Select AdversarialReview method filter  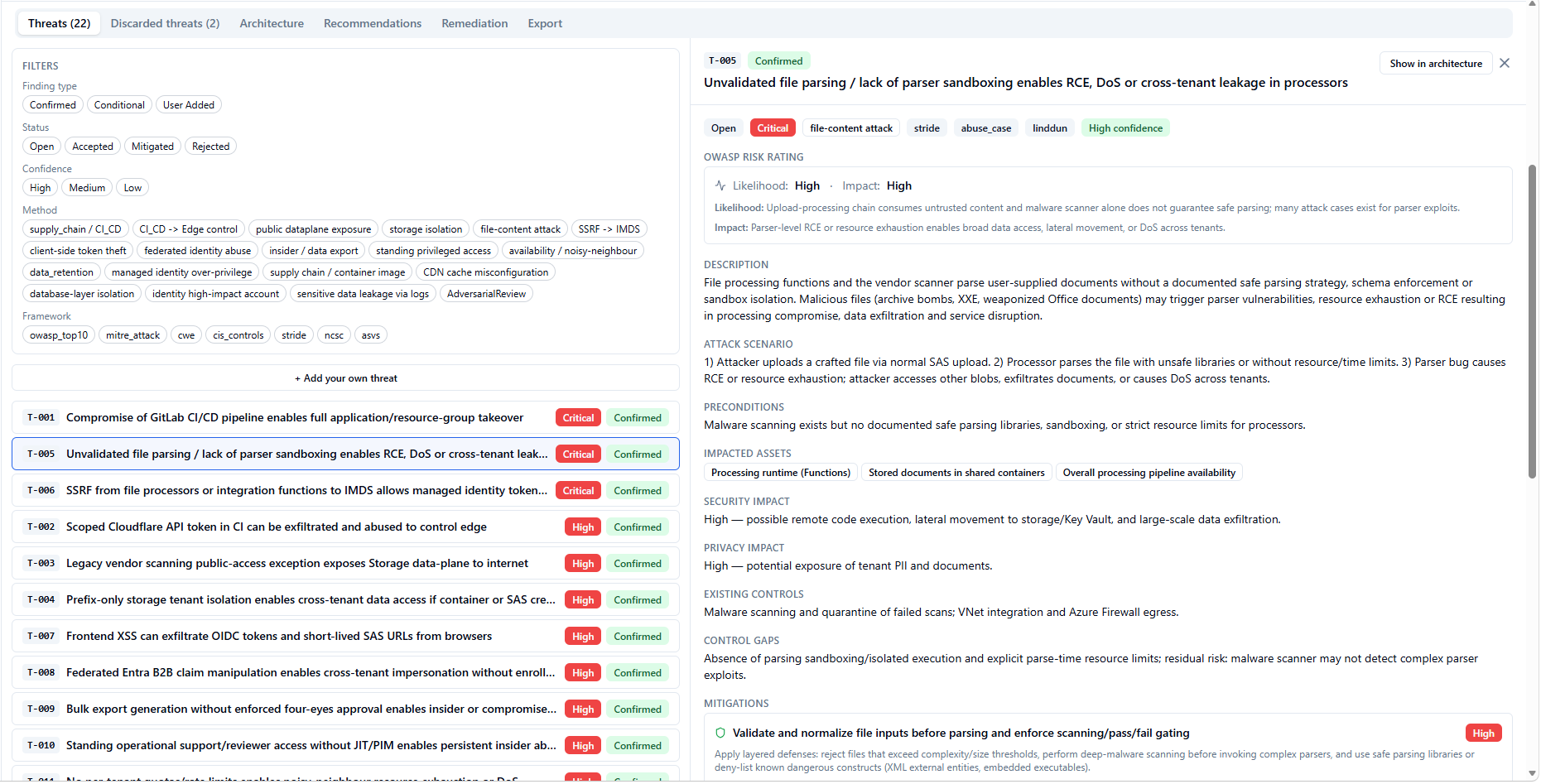[x=487, y=294]
